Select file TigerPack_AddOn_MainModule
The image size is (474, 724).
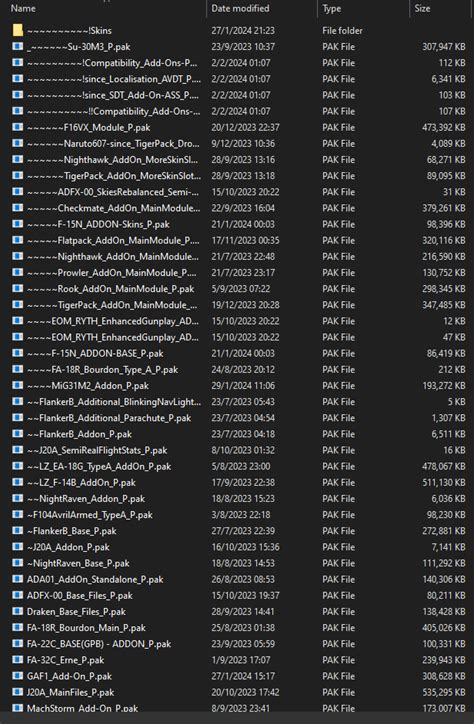click(x=112, y=305)
